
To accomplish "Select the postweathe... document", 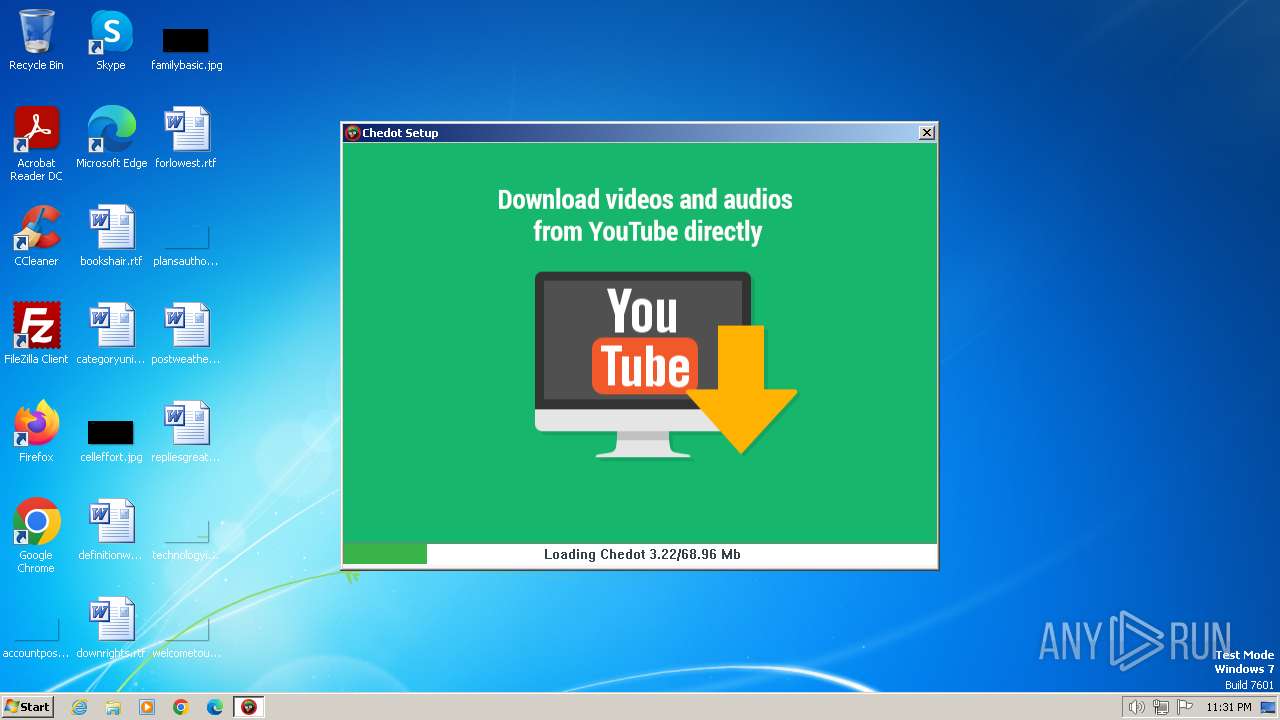I will point(186,334).
